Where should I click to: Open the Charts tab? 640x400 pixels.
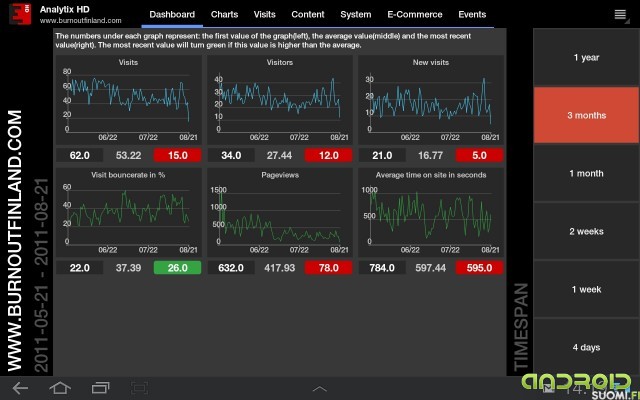pyautogui.click(x=224, y=15)
